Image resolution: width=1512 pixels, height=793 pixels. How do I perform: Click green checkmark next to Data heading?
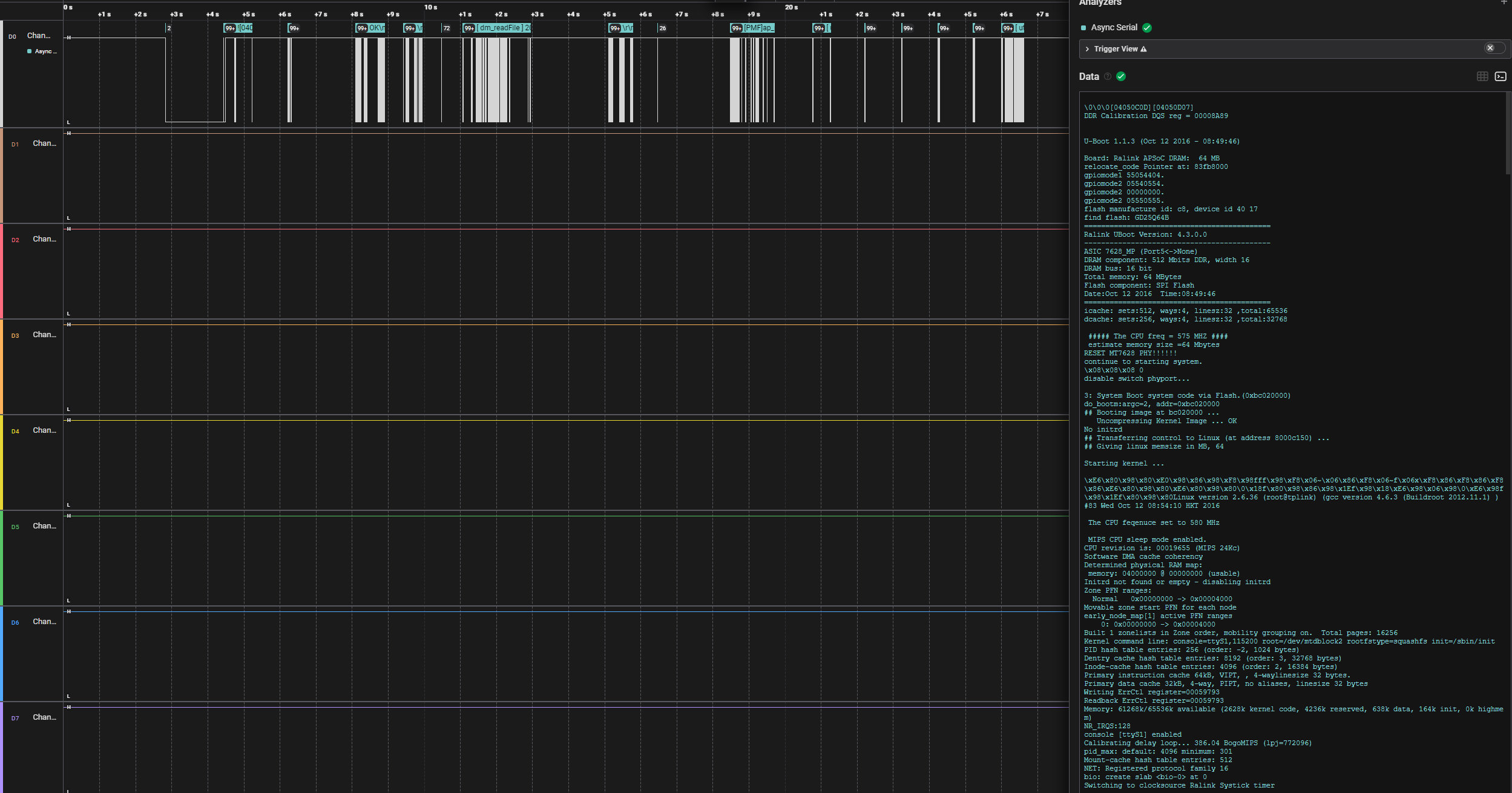coord(1121,76)
